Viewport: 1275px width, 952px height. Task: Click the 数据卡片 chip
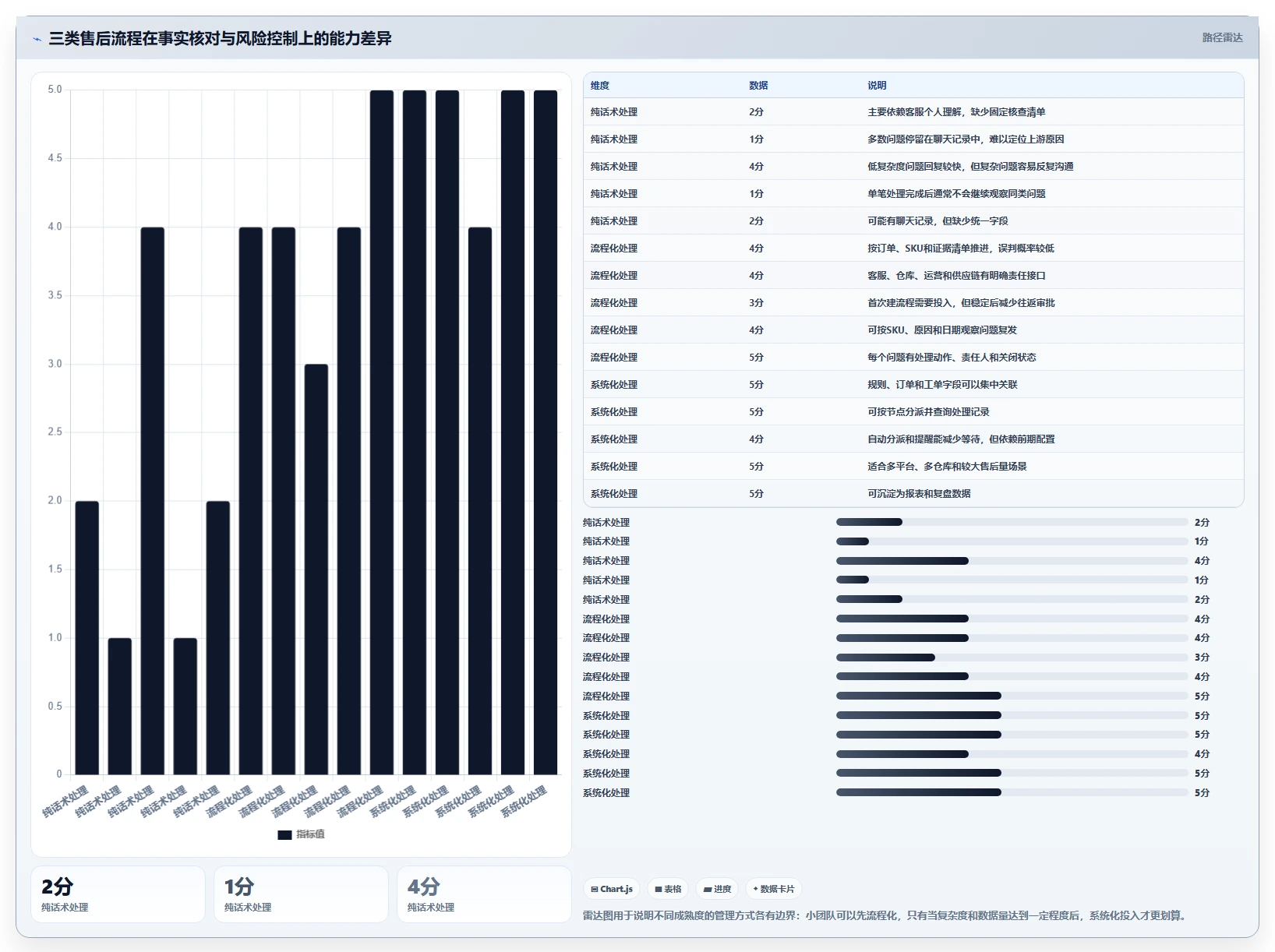(774, 889)
